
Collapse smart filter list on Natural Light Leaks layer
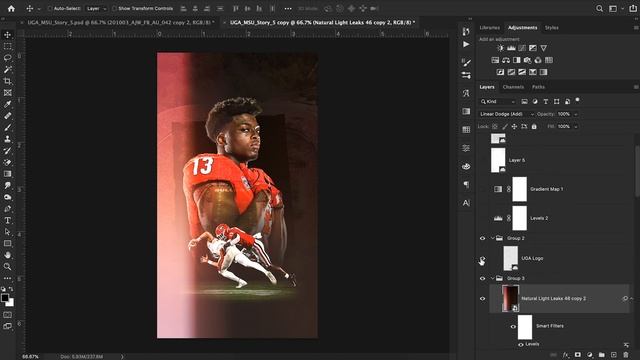click(631, 298)
